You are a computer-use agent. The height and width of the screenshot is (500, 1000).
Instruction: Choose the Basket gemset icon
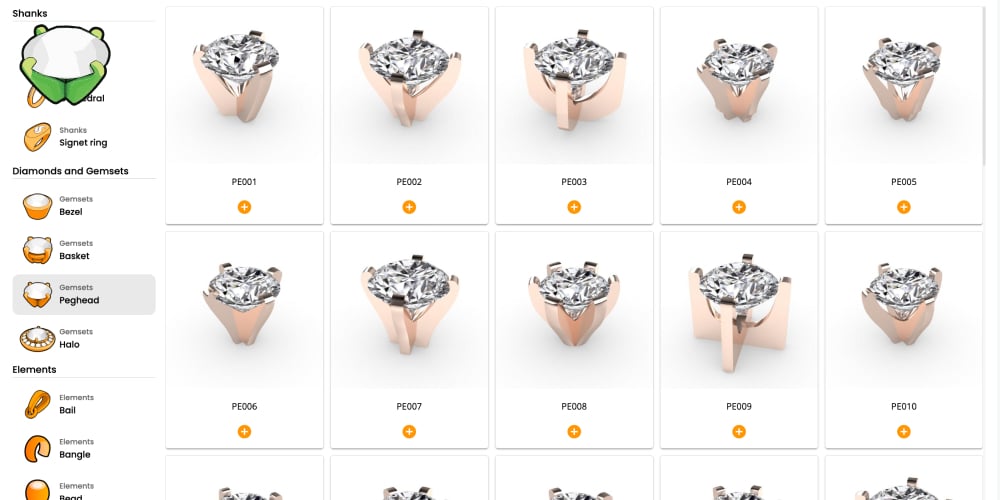38,250
